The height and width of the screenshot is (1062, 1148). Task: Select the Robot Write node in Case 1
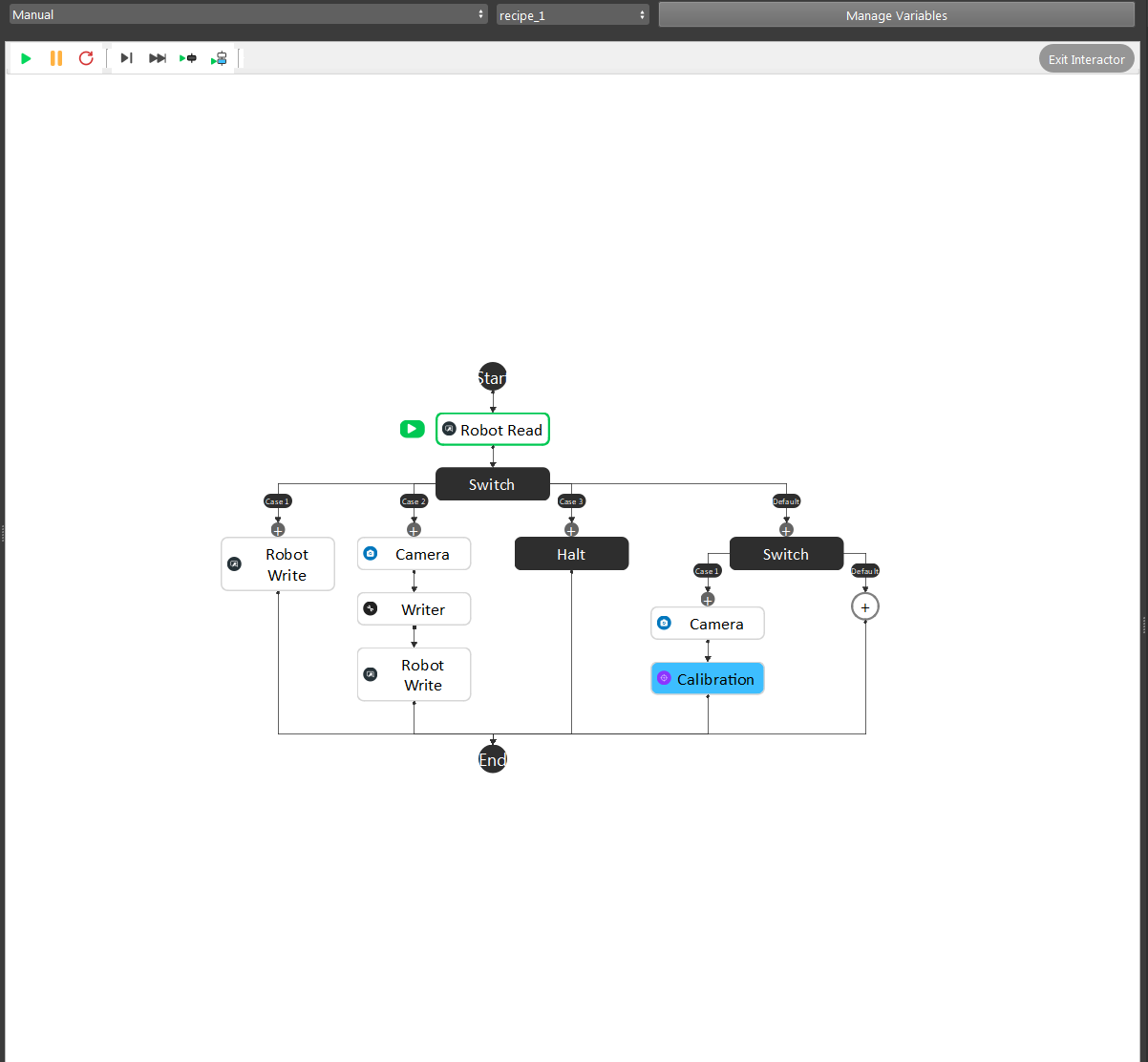coord(278,564)
